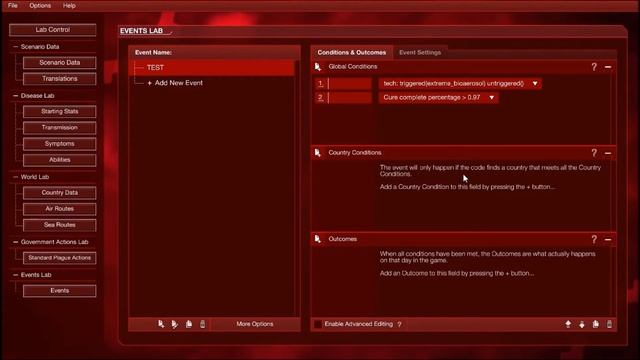Select Global Condition row number 1
Viewport: 640px width, 360px height.
click(x=320, y=84)
